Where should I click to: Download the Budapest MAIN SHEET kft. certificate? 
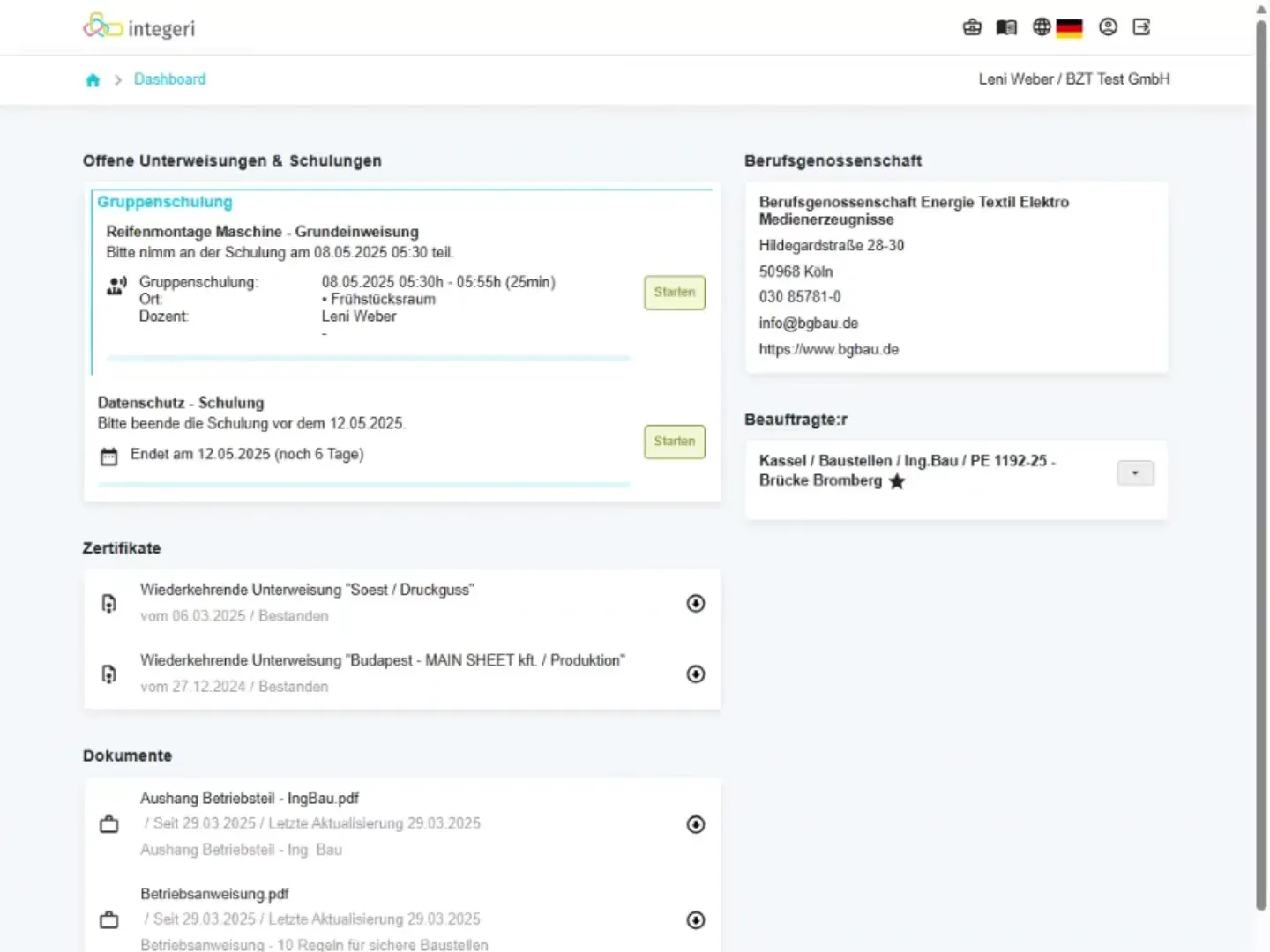pyautogui.click(x=696, y=673)
